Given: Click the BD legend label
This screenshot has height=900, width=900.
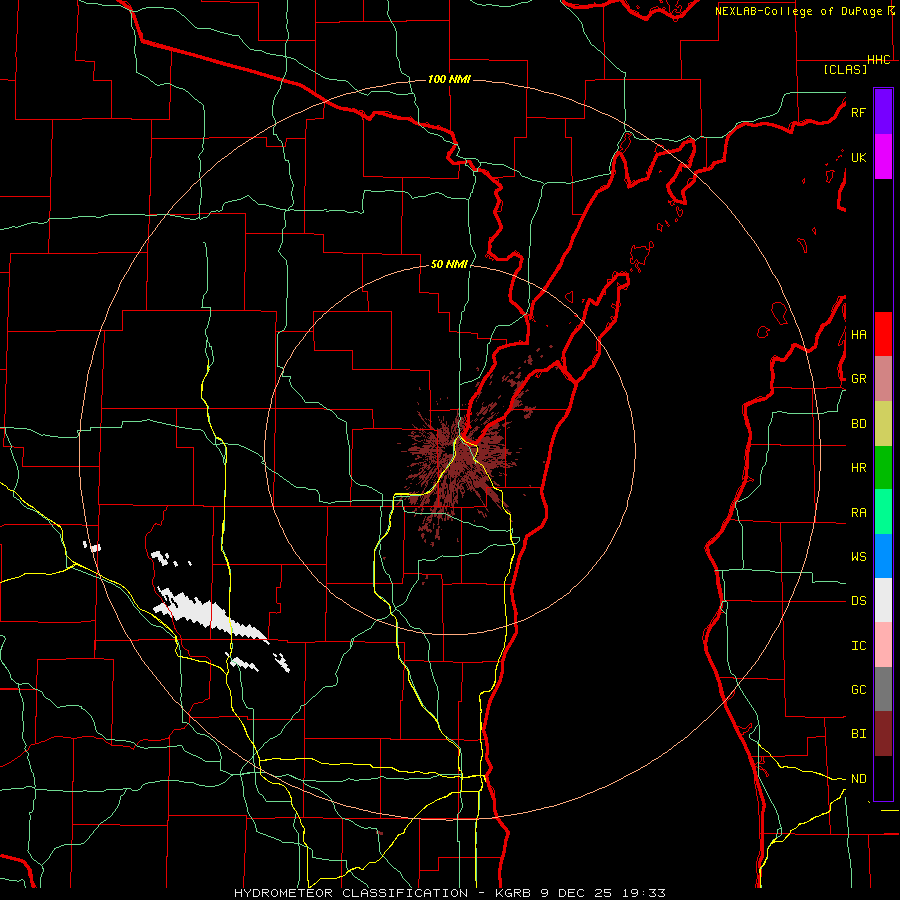Looking at the screenshot, I should [858, 424].
